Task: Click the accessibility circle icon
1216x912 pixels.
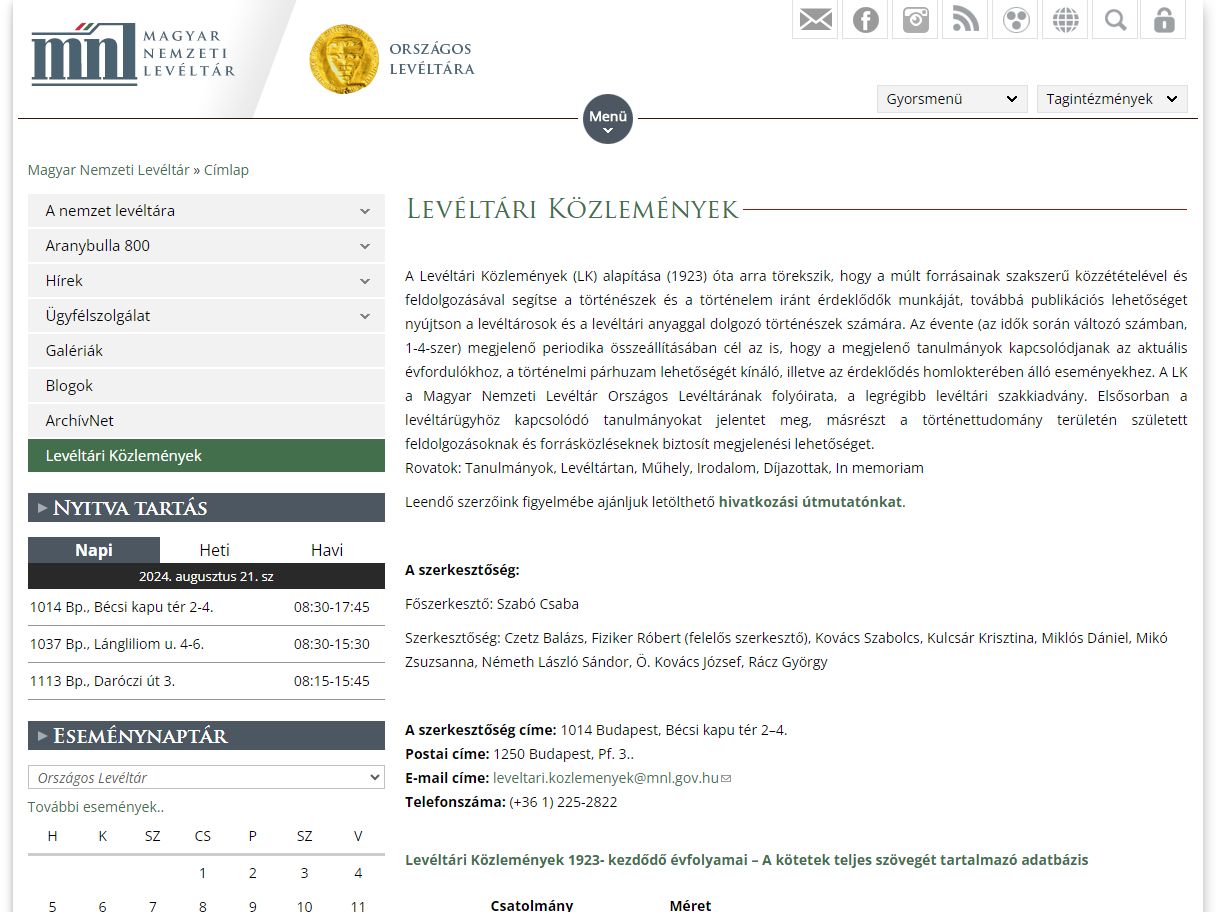Action: tap(1015, 19)
